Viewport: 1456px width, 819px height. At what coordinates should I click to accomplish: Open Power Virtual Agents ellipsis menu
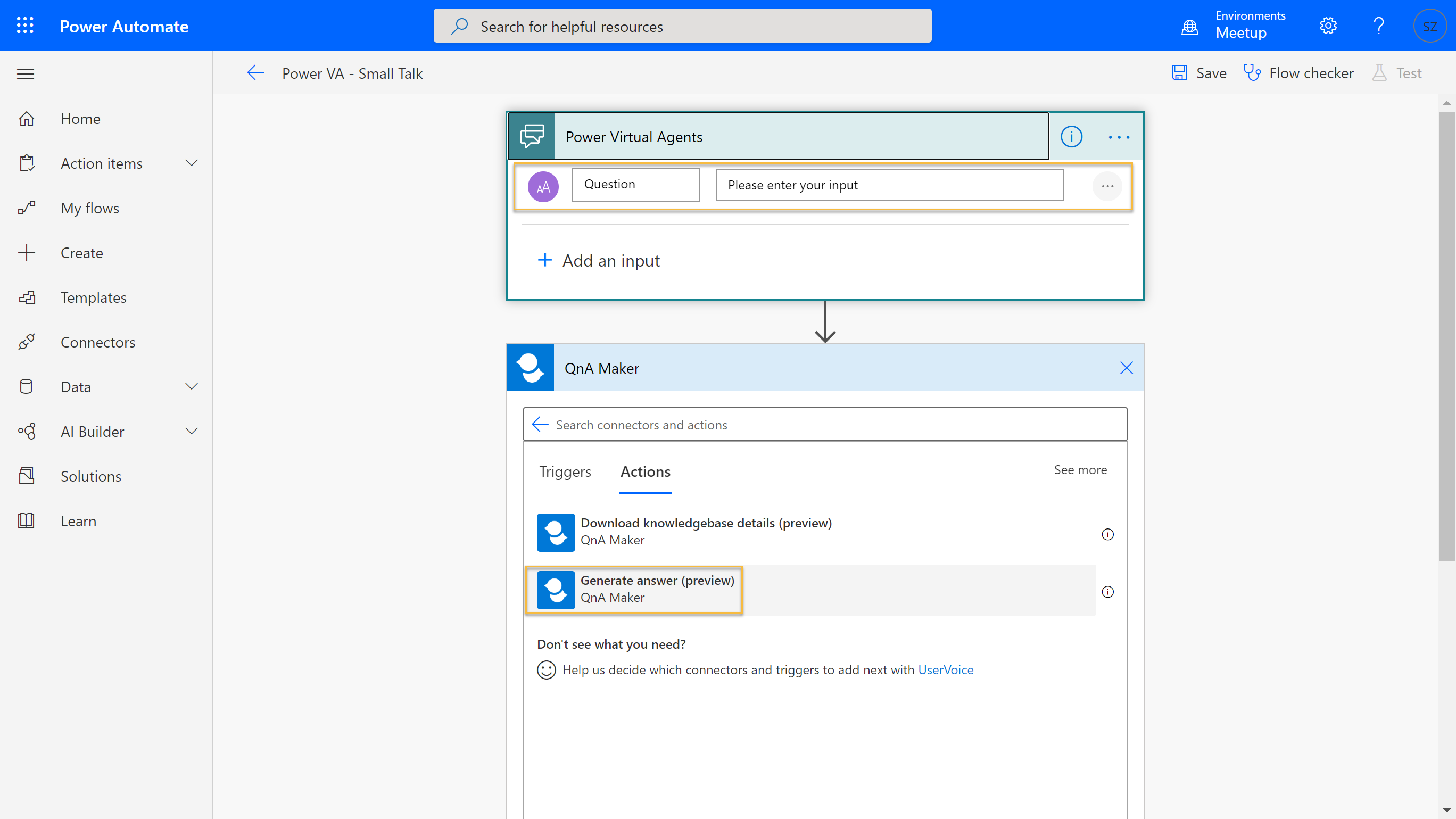1119,137
